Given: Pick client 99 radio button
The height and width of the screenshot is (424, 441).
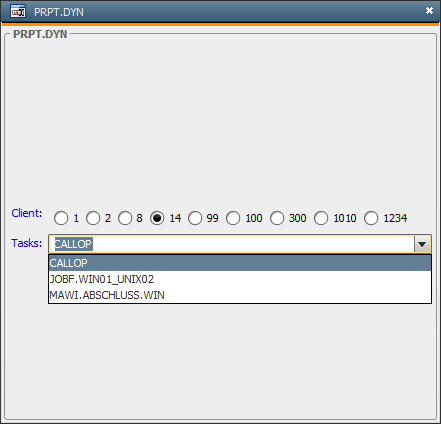Looking at the screenshot, I should (x=195, y=218).
